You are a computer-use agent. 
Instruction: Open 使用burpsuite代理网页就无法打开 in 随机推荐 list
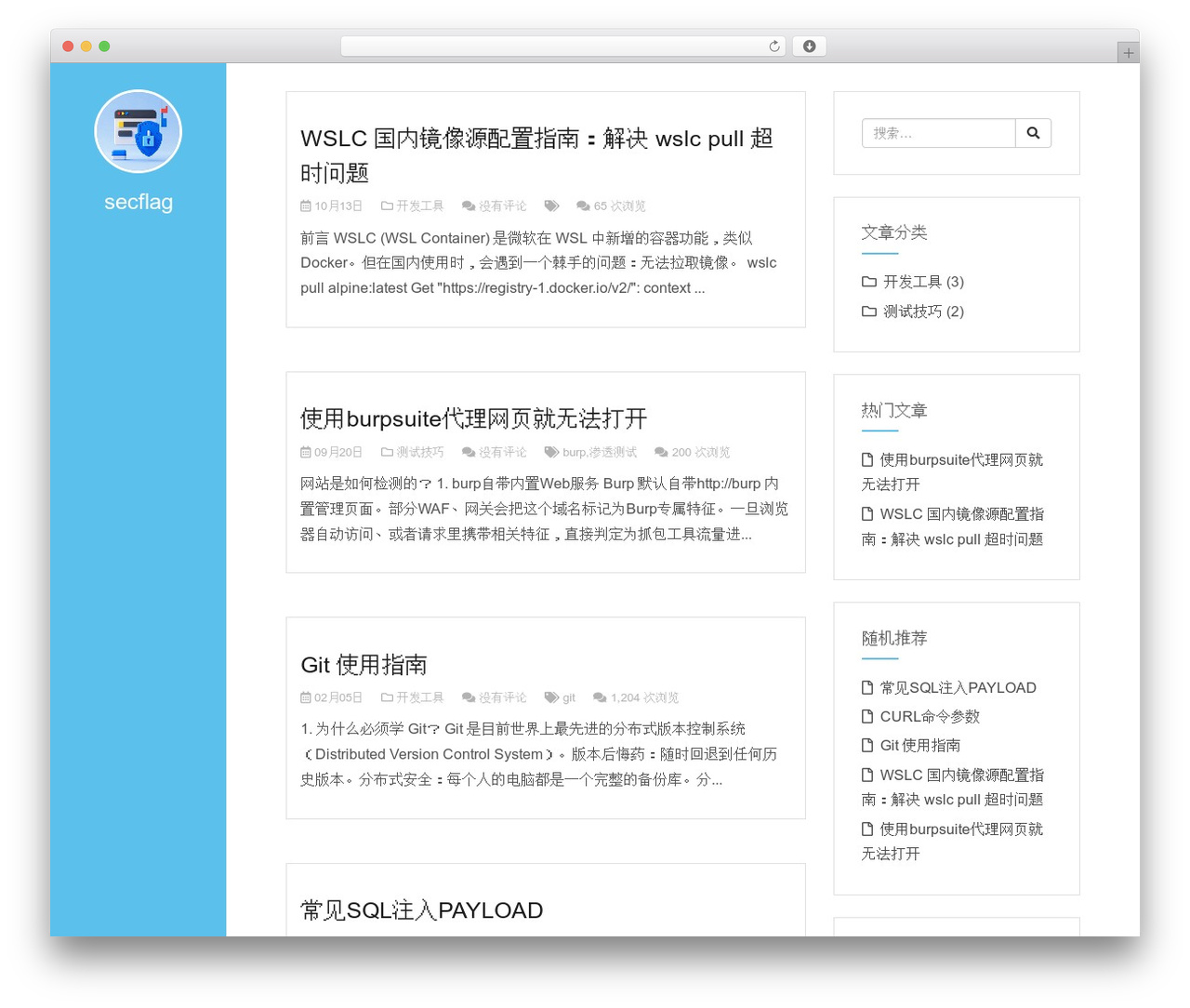tap(952, 842)
